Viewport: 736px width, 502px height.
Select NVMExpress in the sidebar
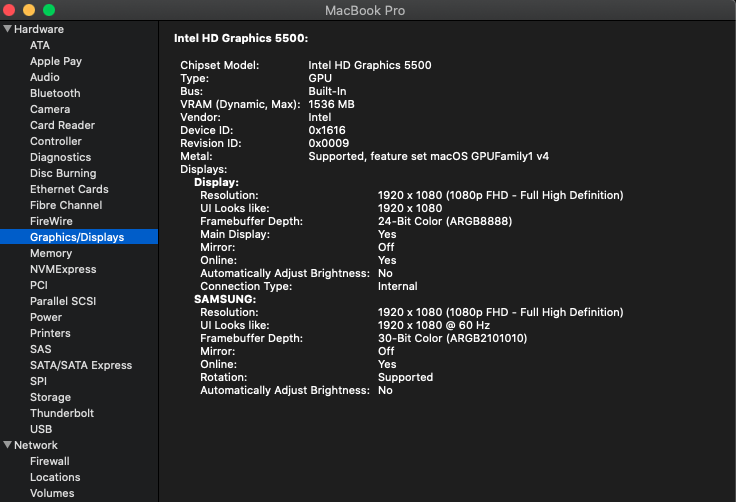(63, 269)
